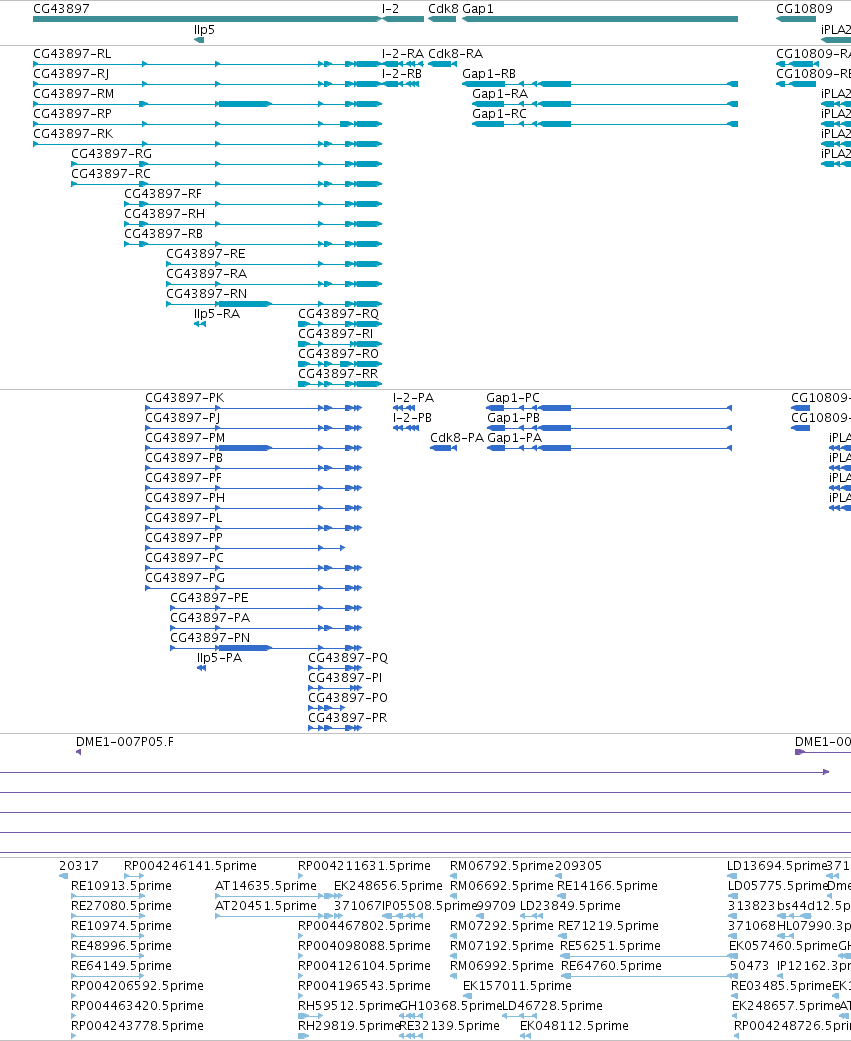This screenshot has width=851, height=1041.
Task: Click the Gap1-RB transcript
Action: tap(599, 84)
